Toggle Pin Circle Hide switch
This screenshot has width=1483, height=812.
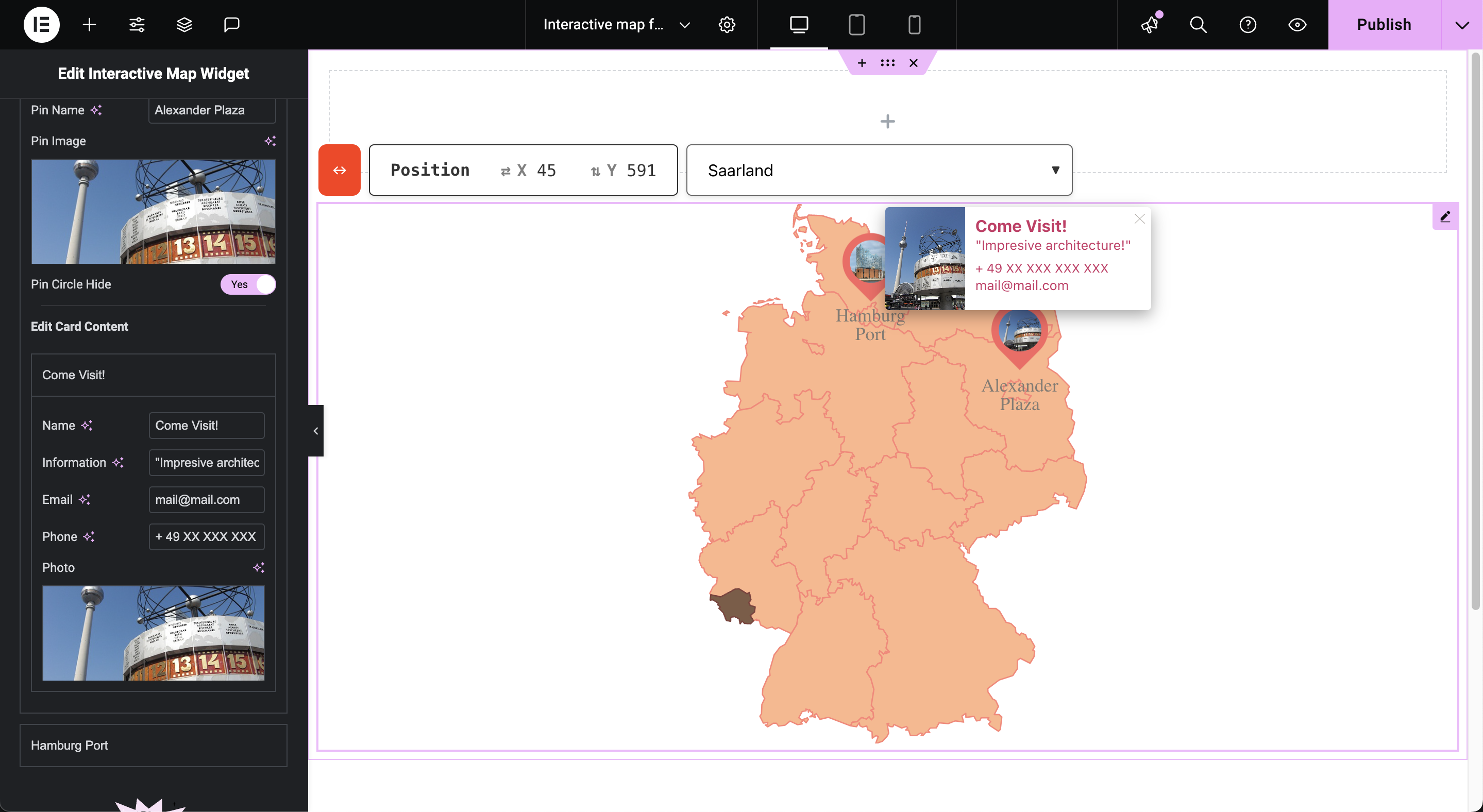point(248,284)
